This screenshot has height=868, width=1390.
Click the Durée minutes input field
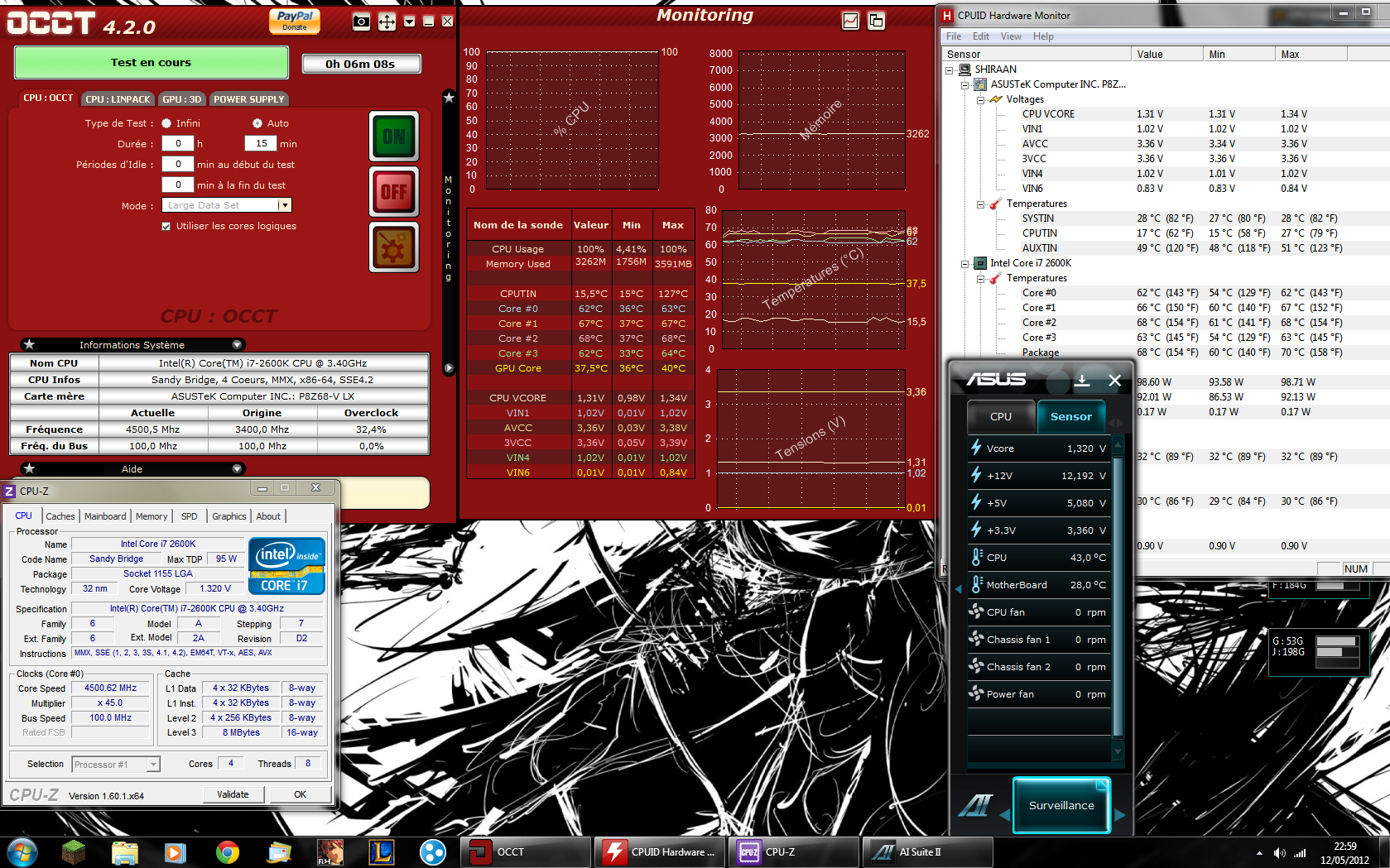point(261,144)
